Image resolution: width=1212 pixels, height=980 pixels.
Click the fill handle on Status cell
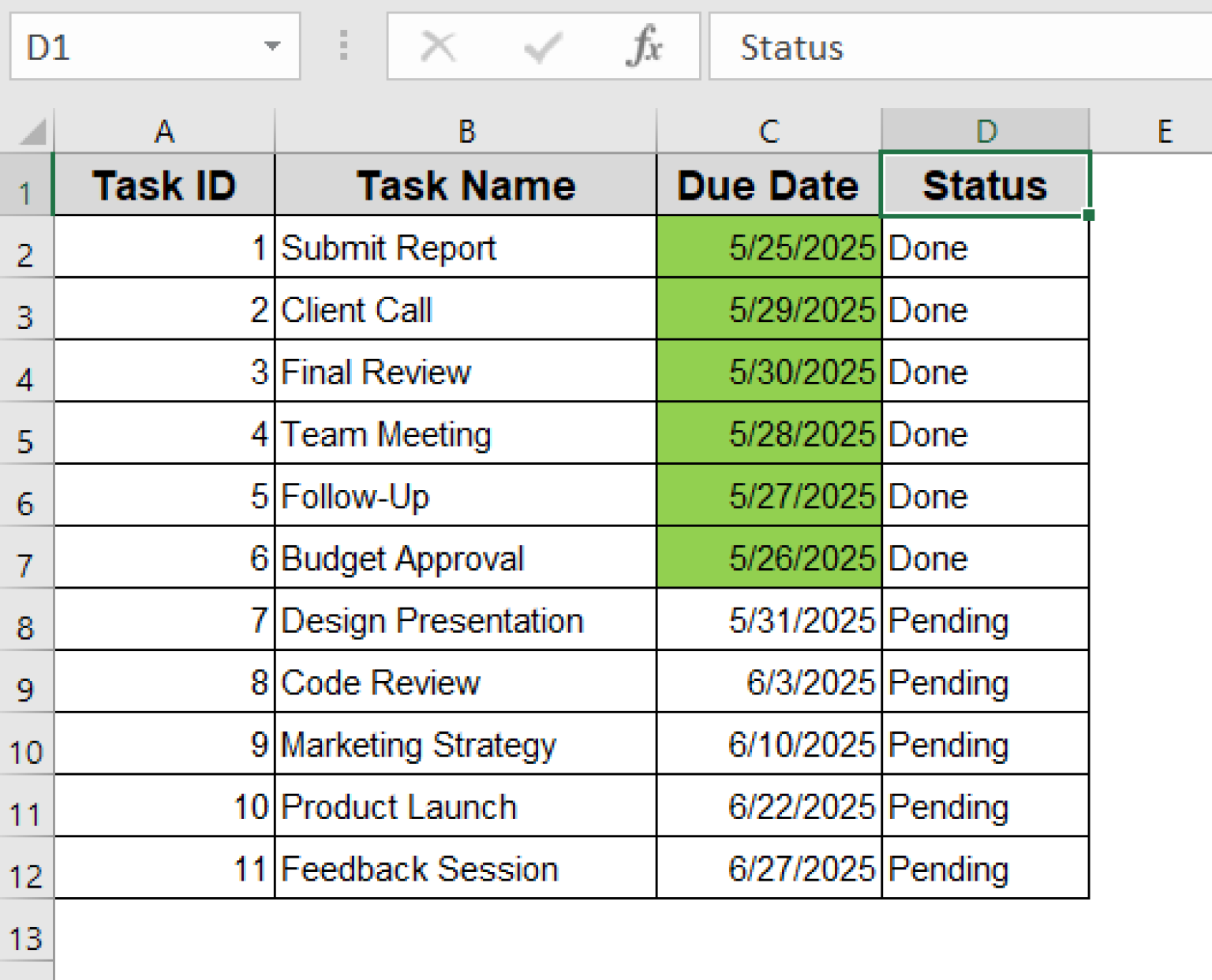point(1089,215)
